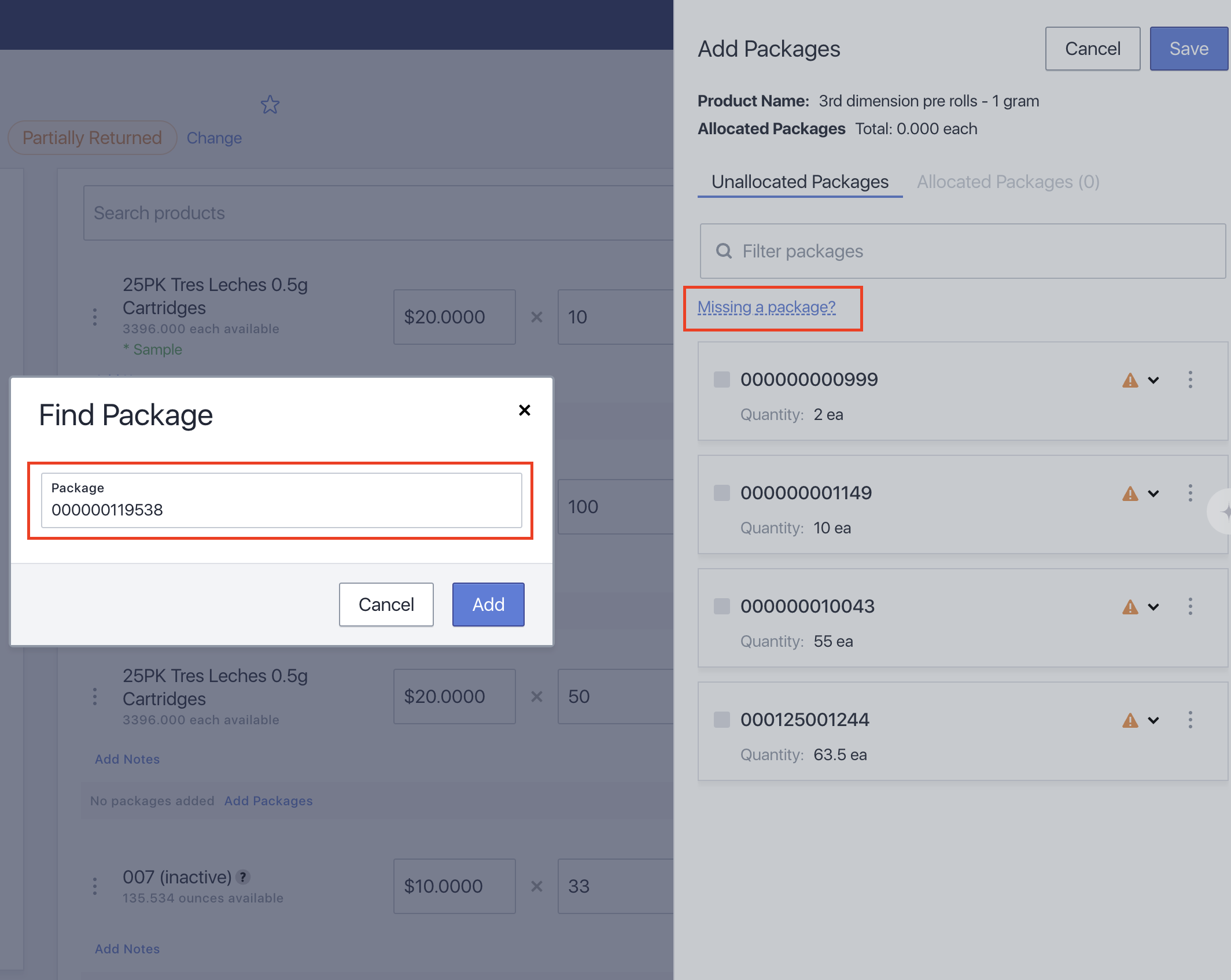Click the Partially Returned status badge
Image resolution: width=1231 pixels, height=980 pixels.
tap(92, 138)
